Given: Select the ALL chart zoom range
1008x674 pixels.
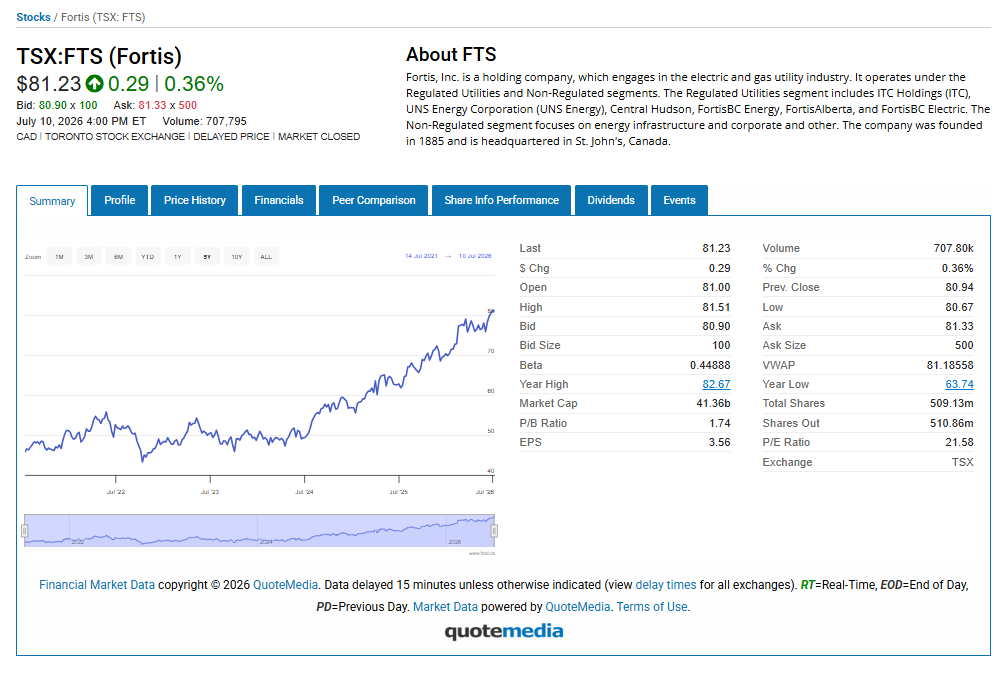Looking at the screenshot, I should (266, 257).
